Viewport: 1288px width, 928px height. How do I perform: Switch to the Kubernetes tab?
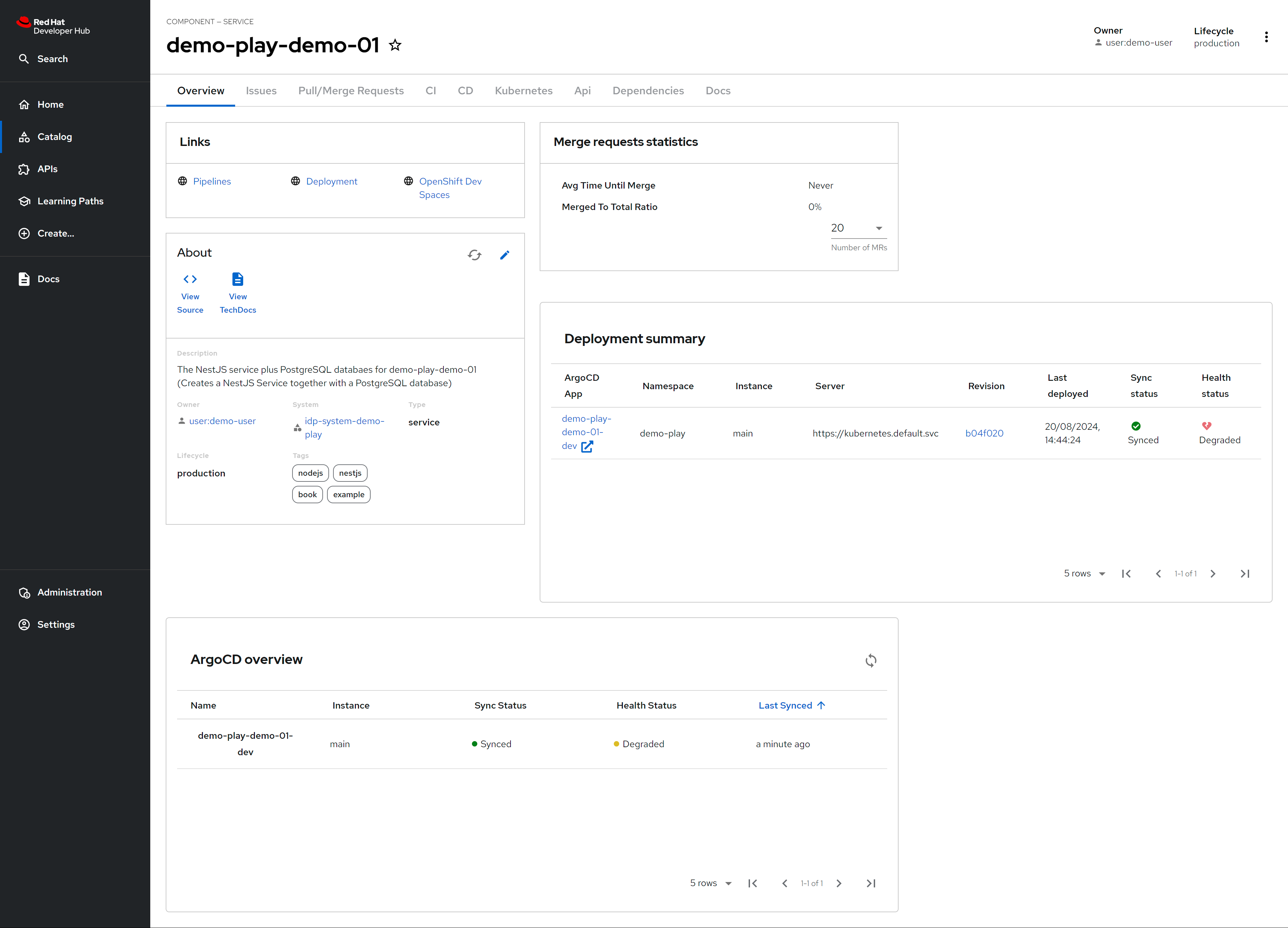(523, 91)
